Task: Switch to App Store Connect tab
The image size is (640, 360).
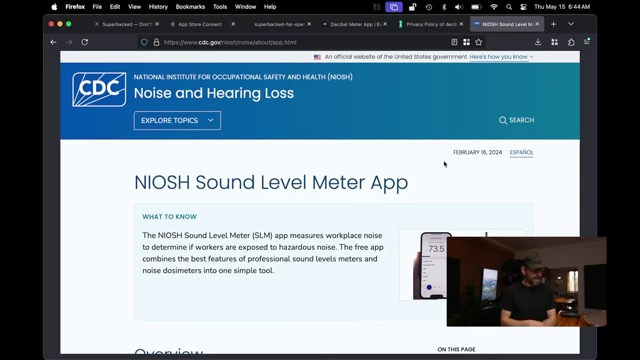Action: 200,24
